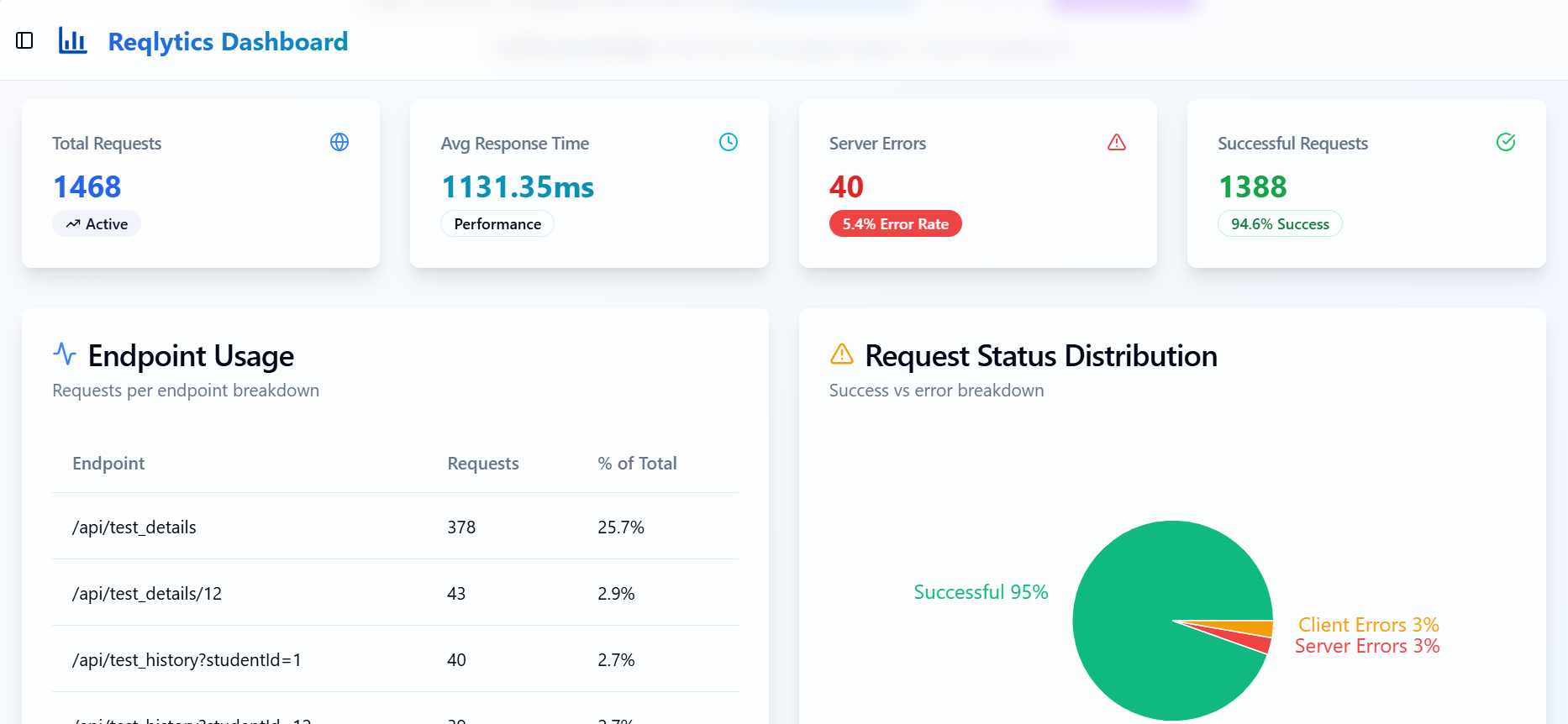Click the Request Status Distribution heading
Screen dimensions: 1568x724
pyautogui.click(x=1041, y=356)
